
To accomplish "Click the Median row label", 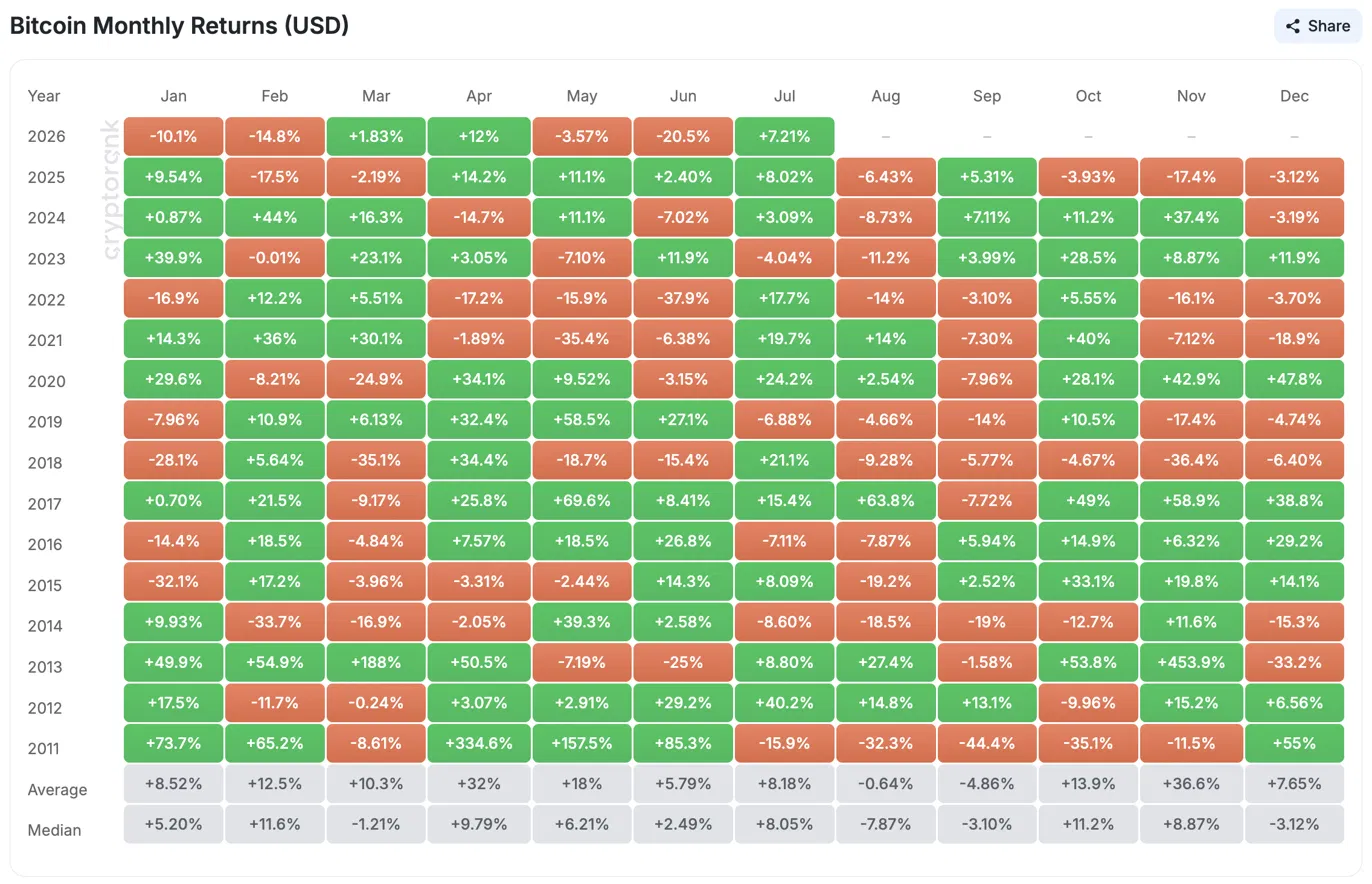I will (55, 830).
